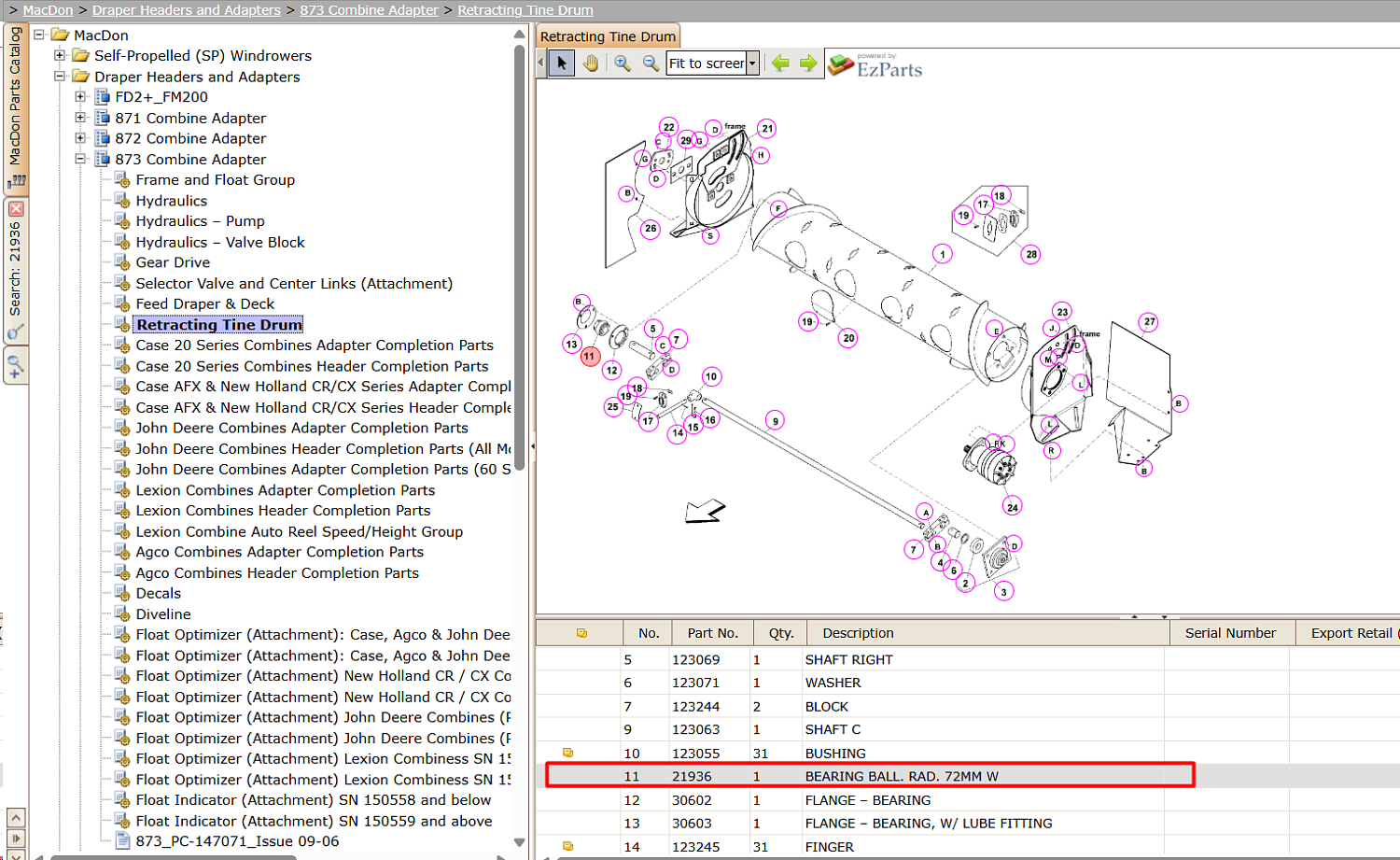
Task: Click part number 123071 for WASHER
Action: point(695,683)
